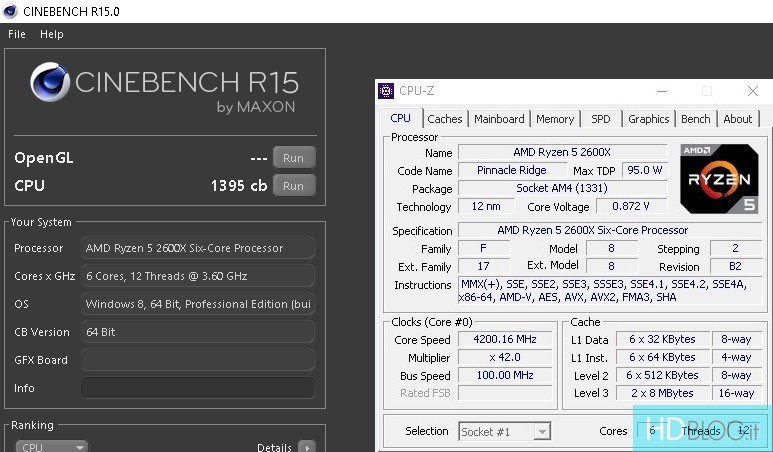Switch to the Mainboard tab

point(499,119)
